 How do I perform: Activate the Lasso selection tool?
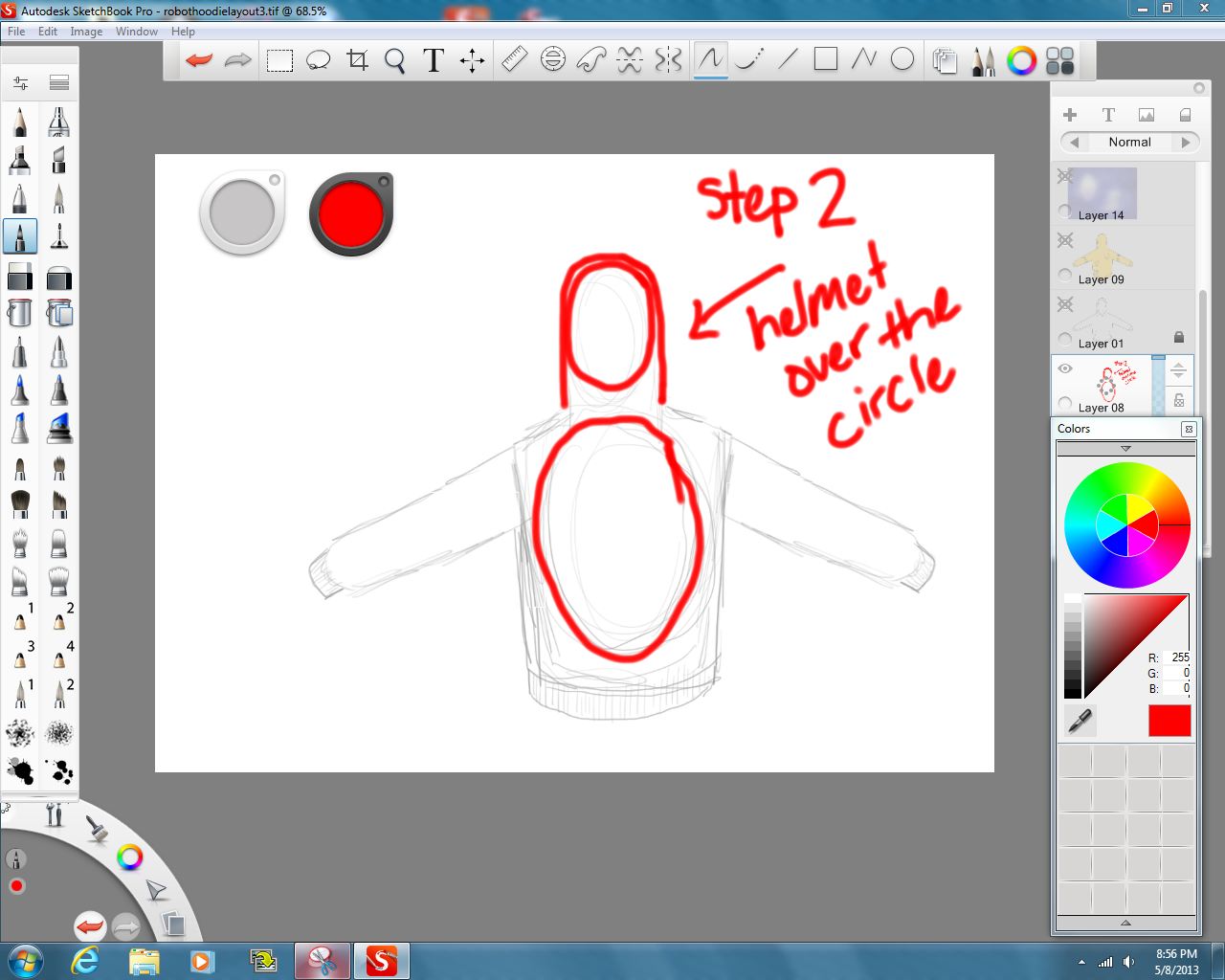point(319,59)
